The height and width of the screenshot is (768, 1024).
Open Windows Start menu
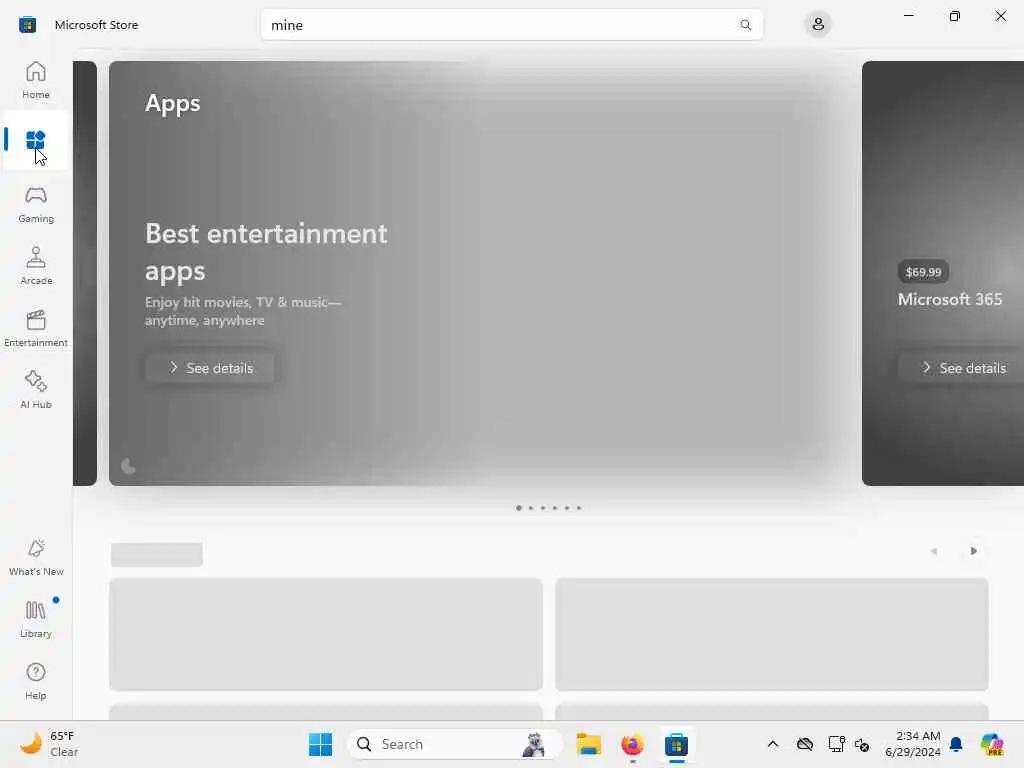coord(320,744)
